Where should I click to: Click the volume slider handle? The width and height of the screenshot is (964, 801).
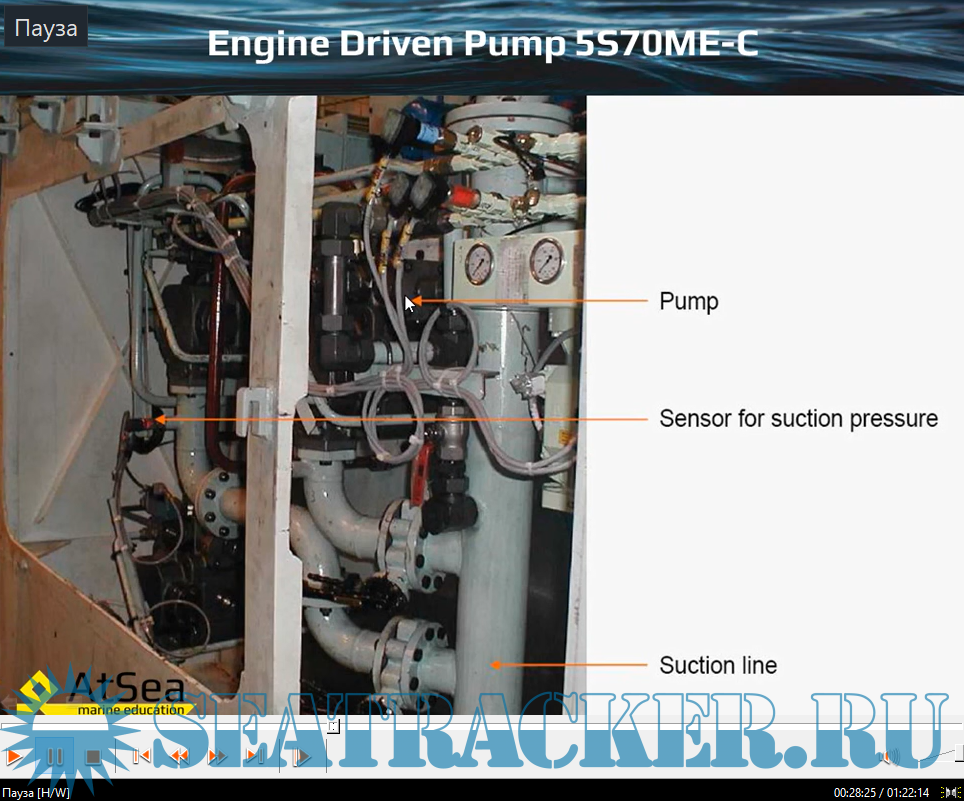(x=958, y=753)
